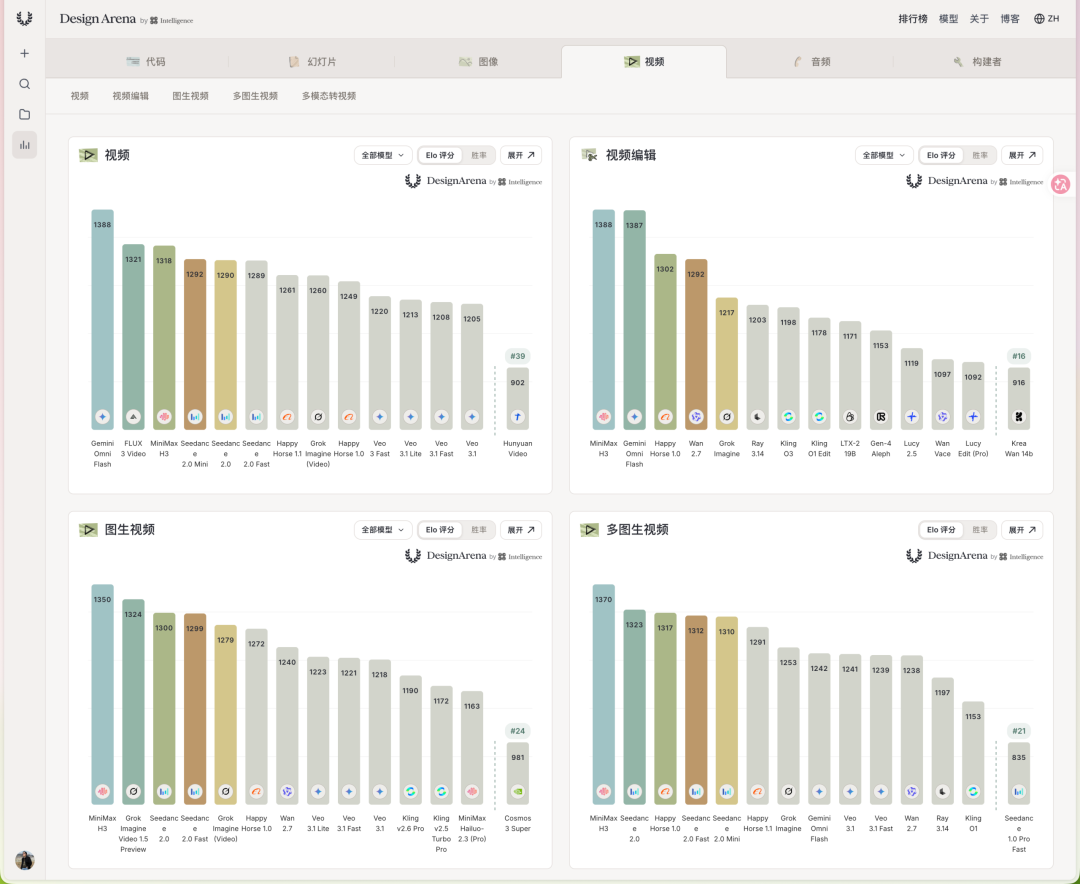Switch the 多图生视频 panel to 胜率

[980, 530]
